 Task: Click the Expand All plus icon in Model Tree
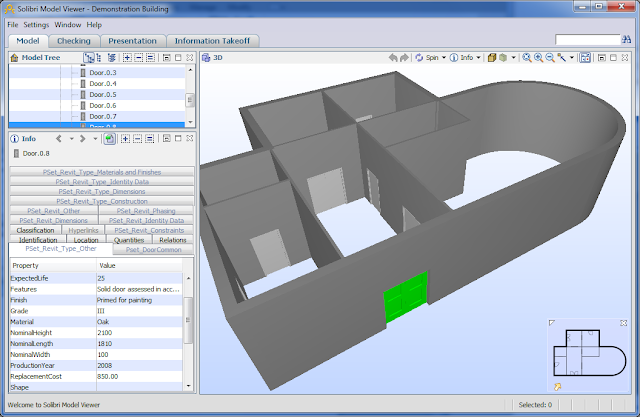127,58
